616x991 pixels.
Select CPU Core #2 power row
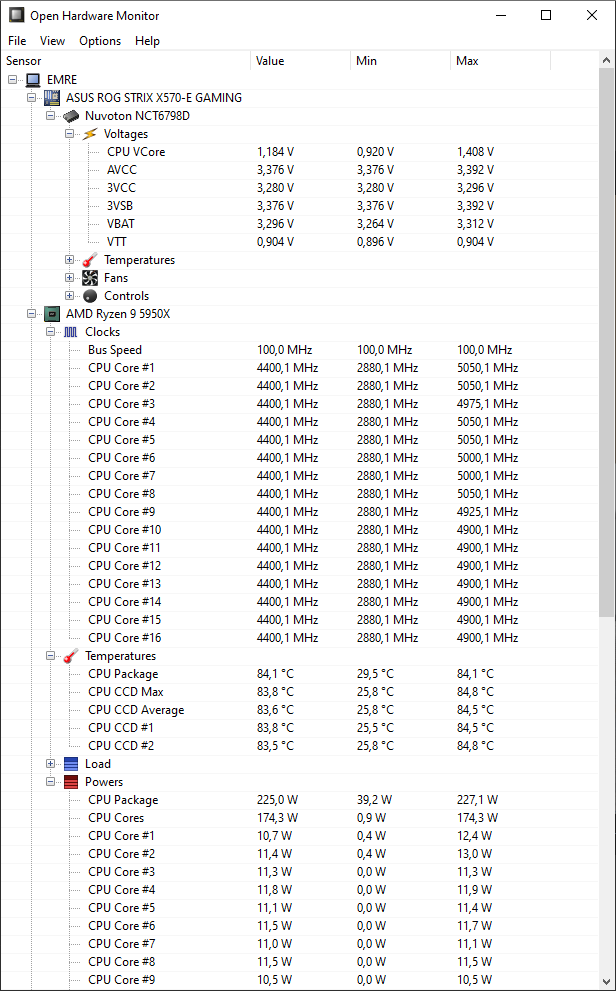(x=299, y=854)
